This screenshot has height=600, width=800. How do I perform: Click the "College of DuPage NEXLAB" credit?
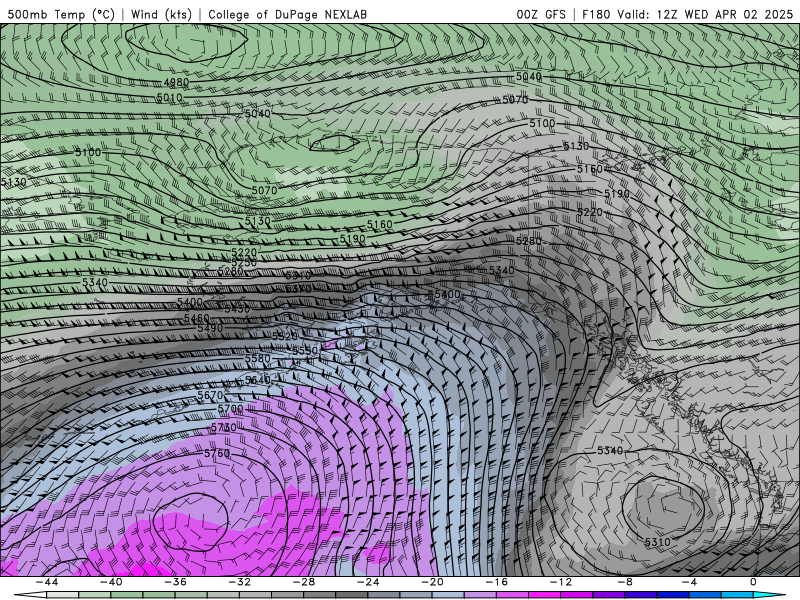[x=287, y=14]
